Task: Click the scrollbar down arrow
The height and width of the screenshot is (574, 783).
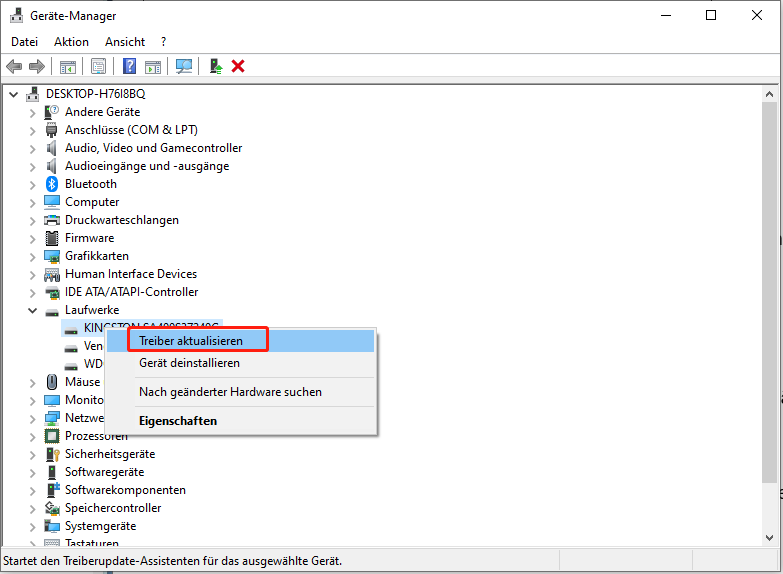Action: tap(769, 538)
